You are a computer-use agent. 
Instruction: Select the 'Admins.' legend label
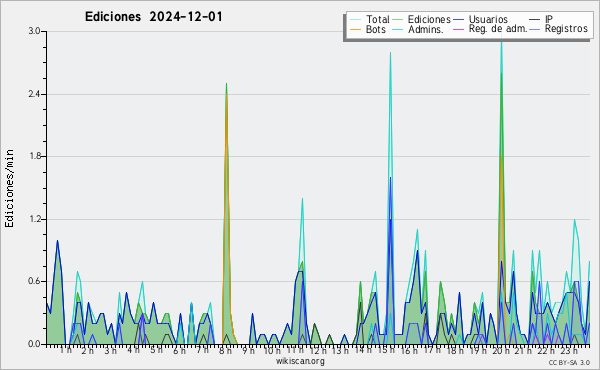(x=426, y=29)
